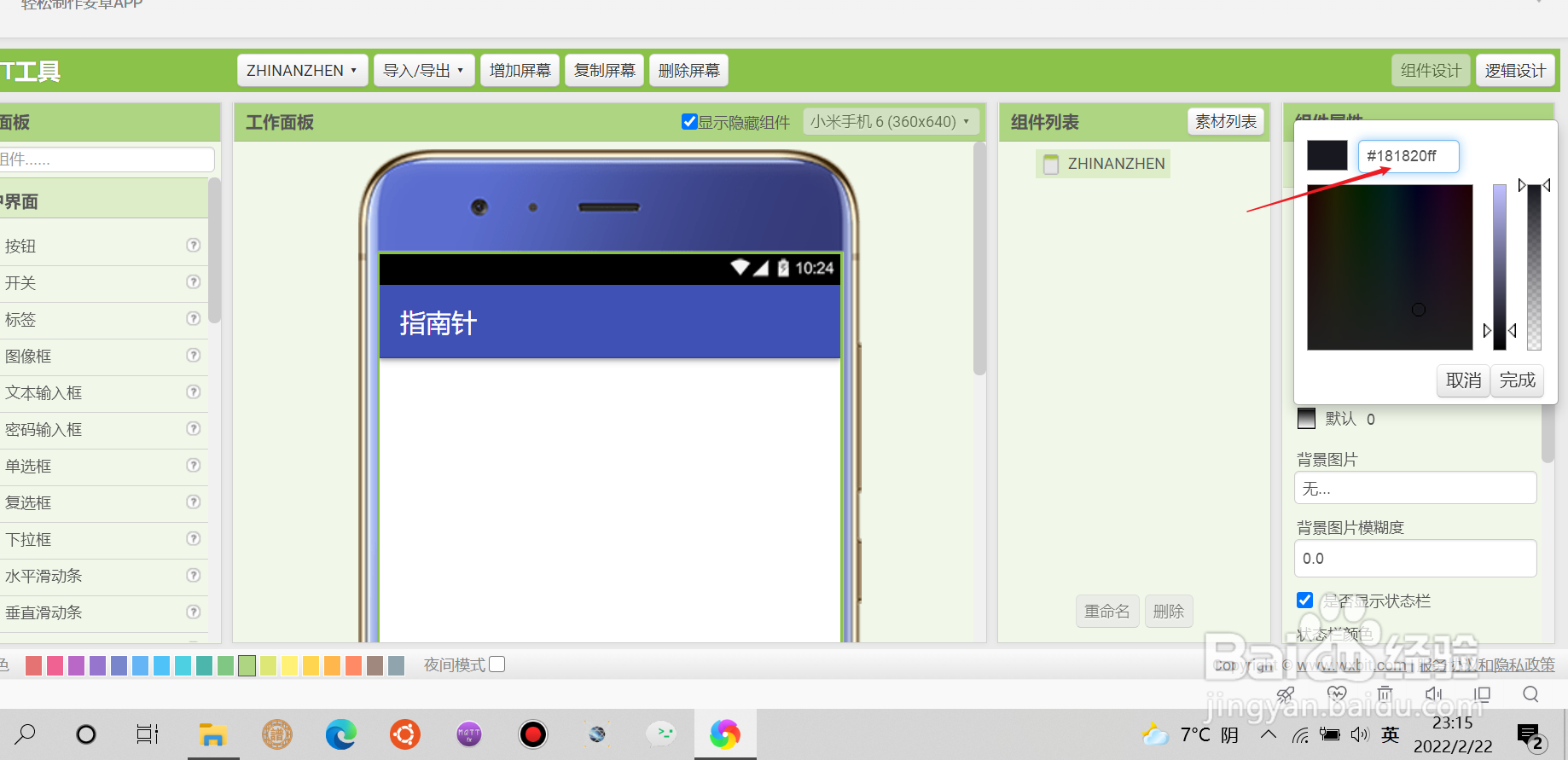Switch to 组件设计 view

(1431, 71)
